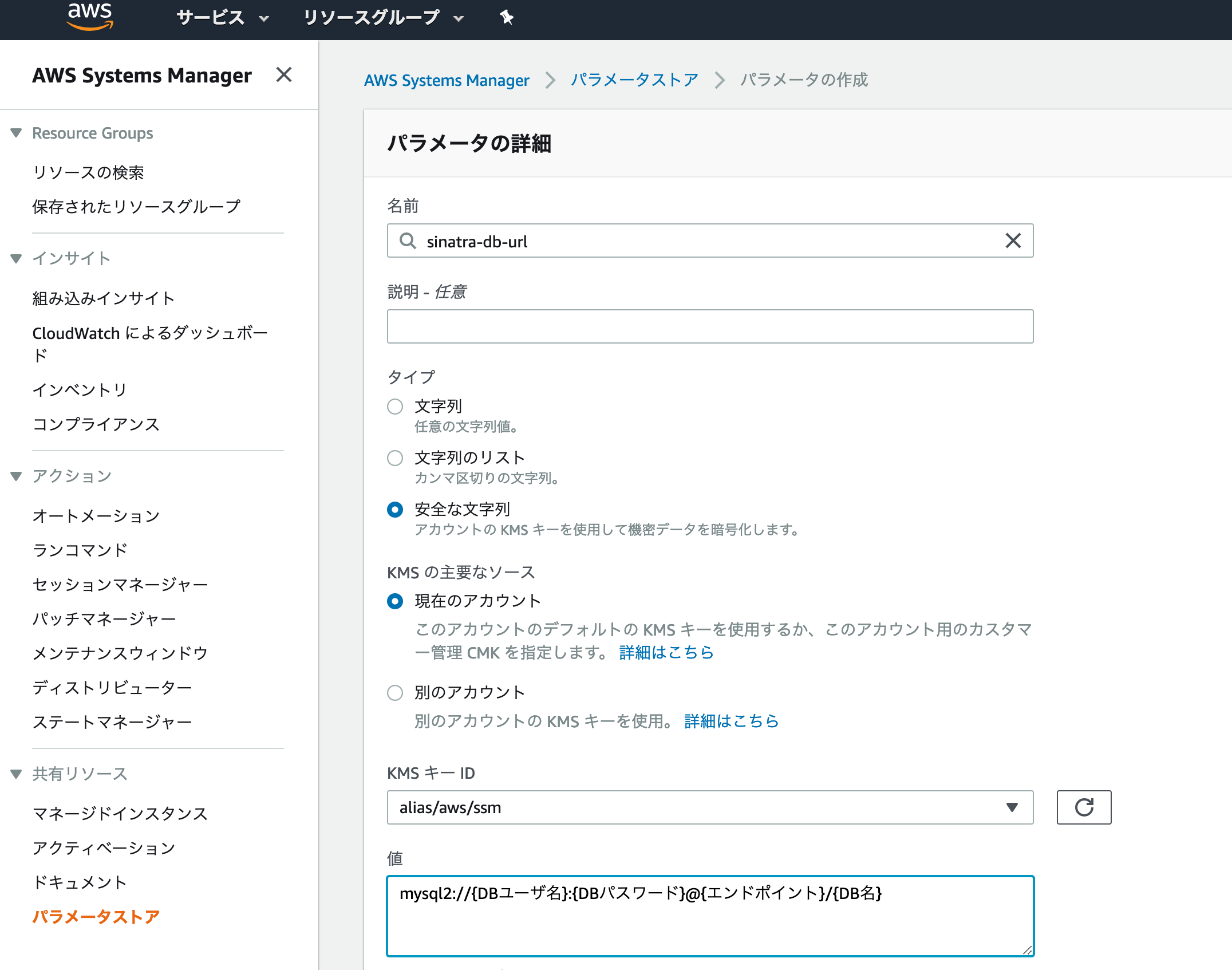Viewport: 1232px width, 970px height.
Task: Open セッションマネージャー in sidebar
Action: click(x=120, y=585)
